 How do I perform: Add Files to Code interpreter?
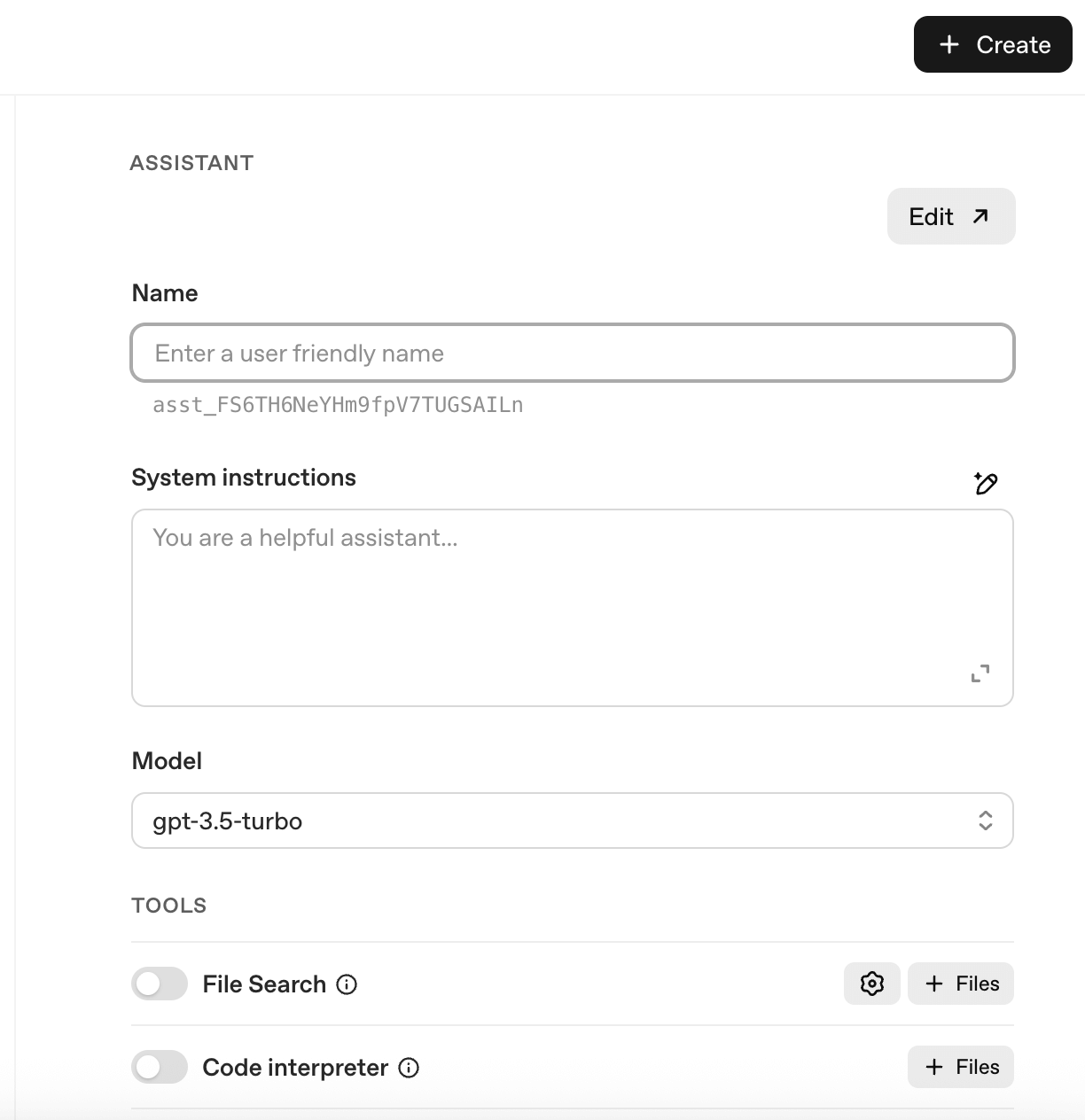pos(961,1067)
